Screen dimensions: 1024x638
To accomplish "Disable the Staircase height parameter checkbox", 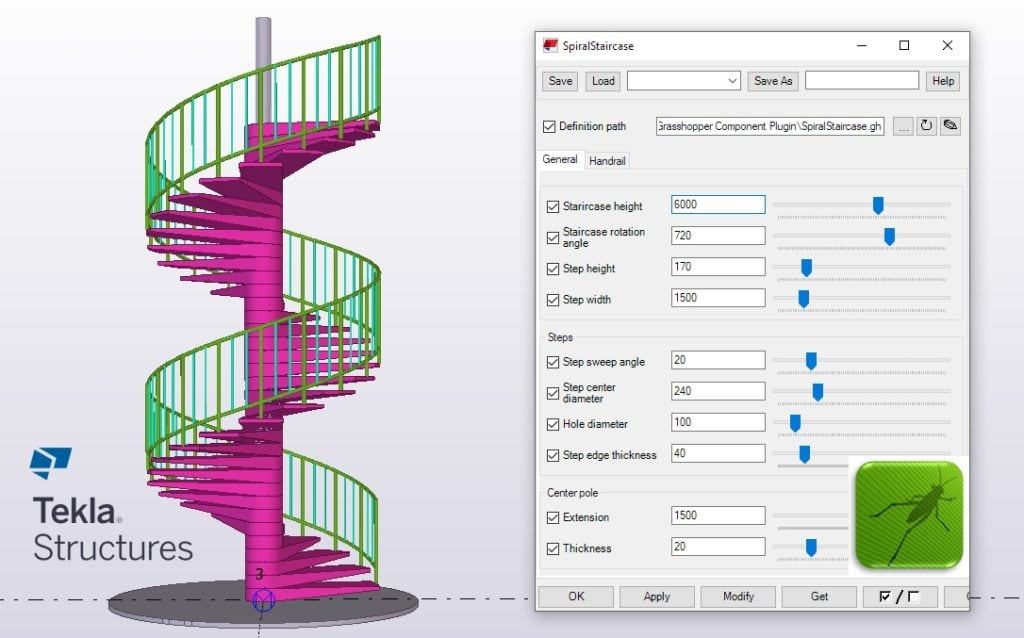I will (553, 206).
